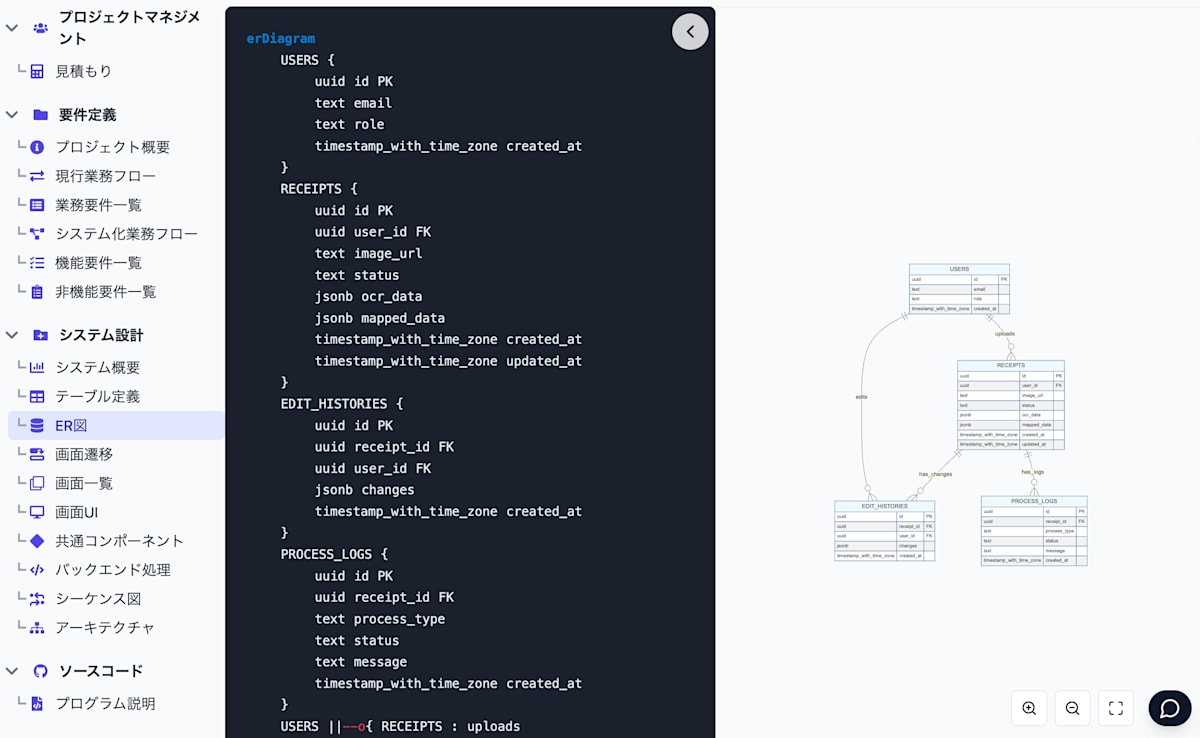Select 現行業務フロー menu item
The image size is (1200, 738).
(x=106, y=176)
